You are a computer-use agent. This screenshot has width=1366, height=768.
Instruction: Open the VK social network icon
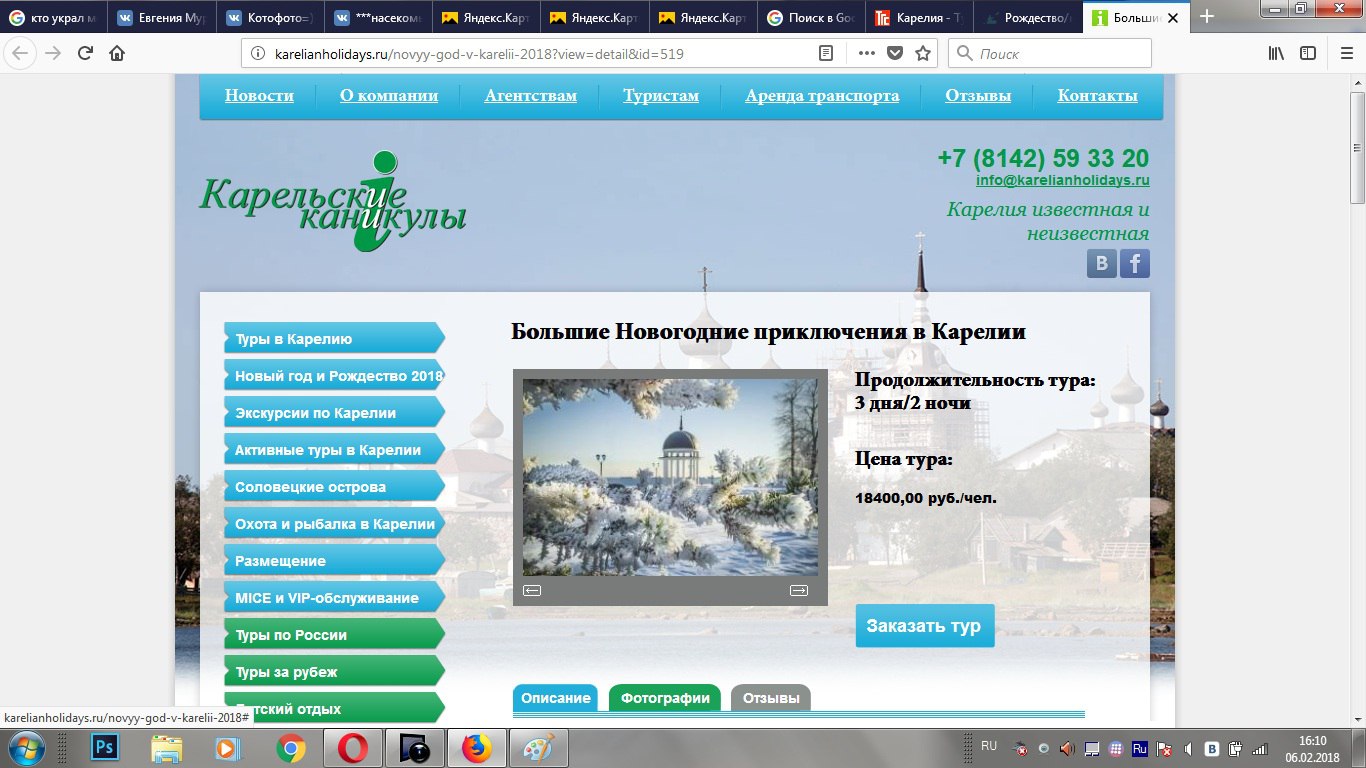1102,263
